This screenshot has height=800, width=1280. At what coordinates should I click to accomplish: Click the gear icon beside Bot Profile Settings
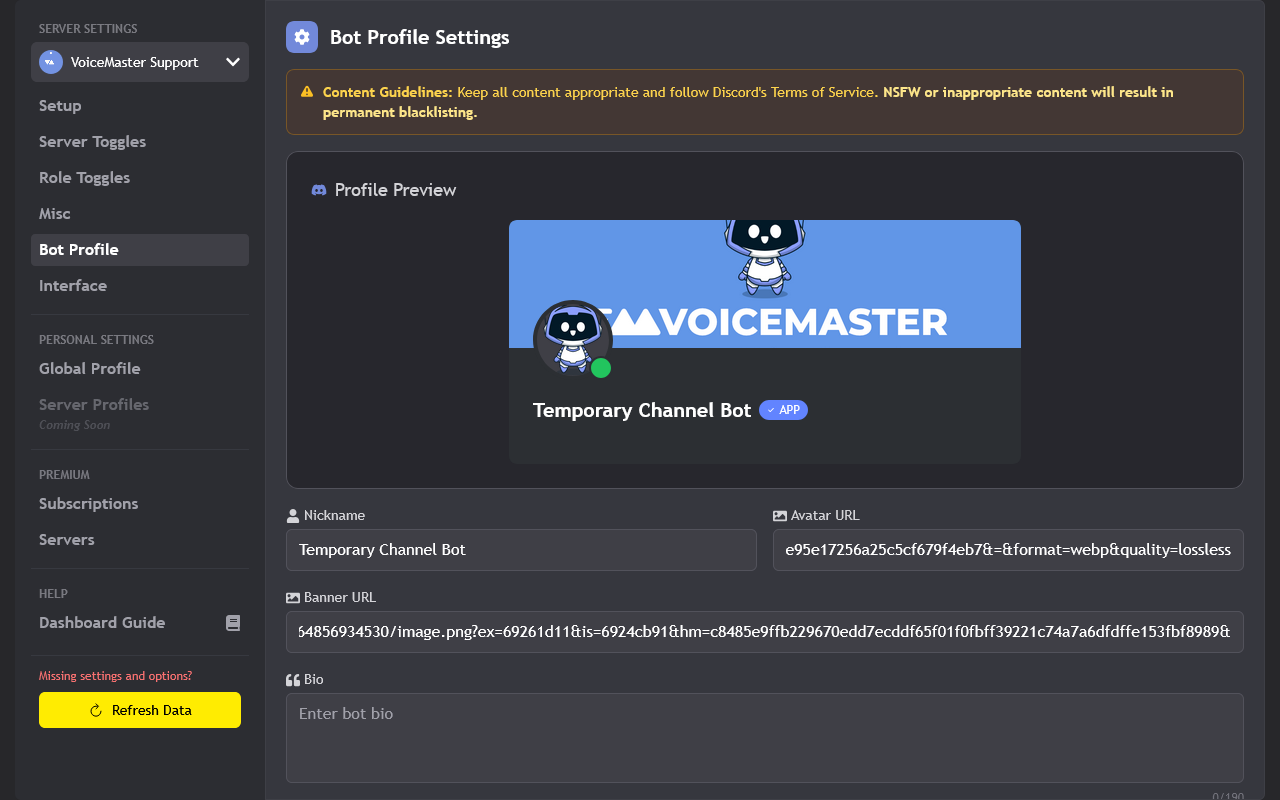click(x=301, y=37)
